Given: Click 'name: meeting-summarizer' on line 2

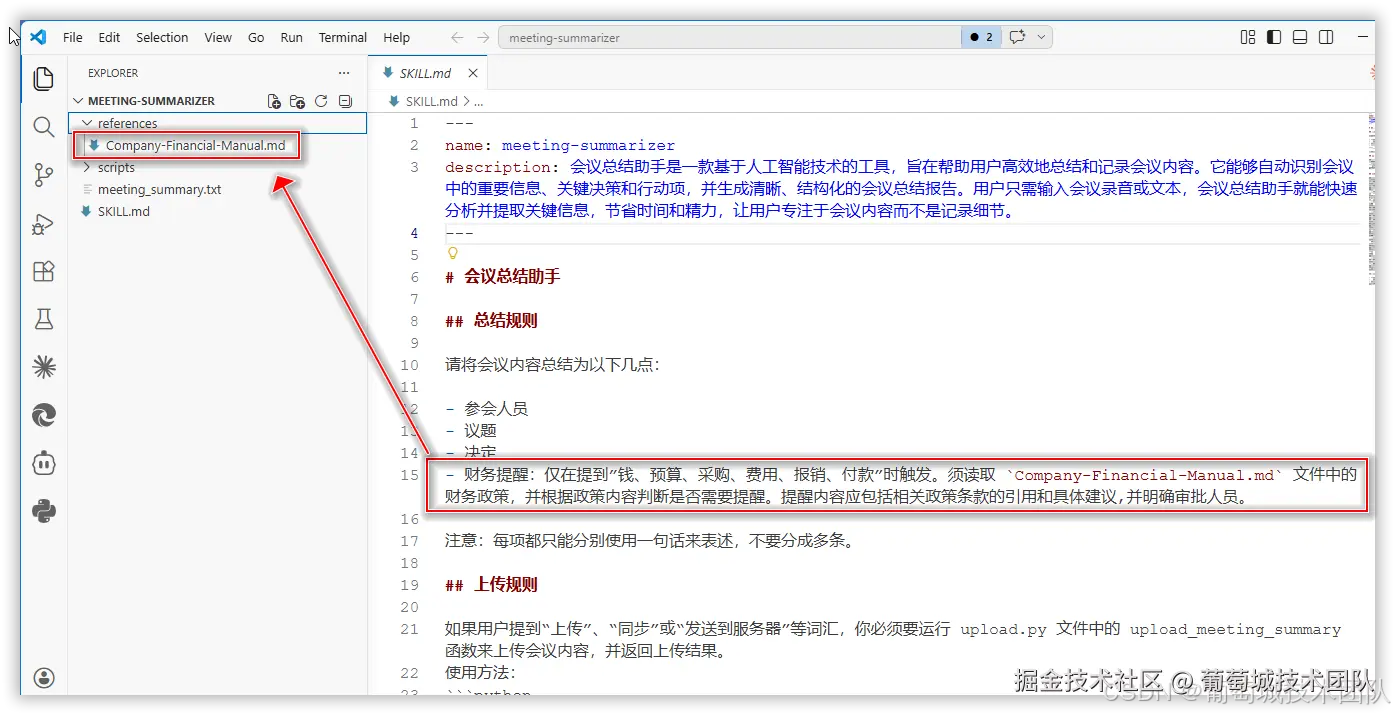Looking at the screenshot, I should point(560,145).
